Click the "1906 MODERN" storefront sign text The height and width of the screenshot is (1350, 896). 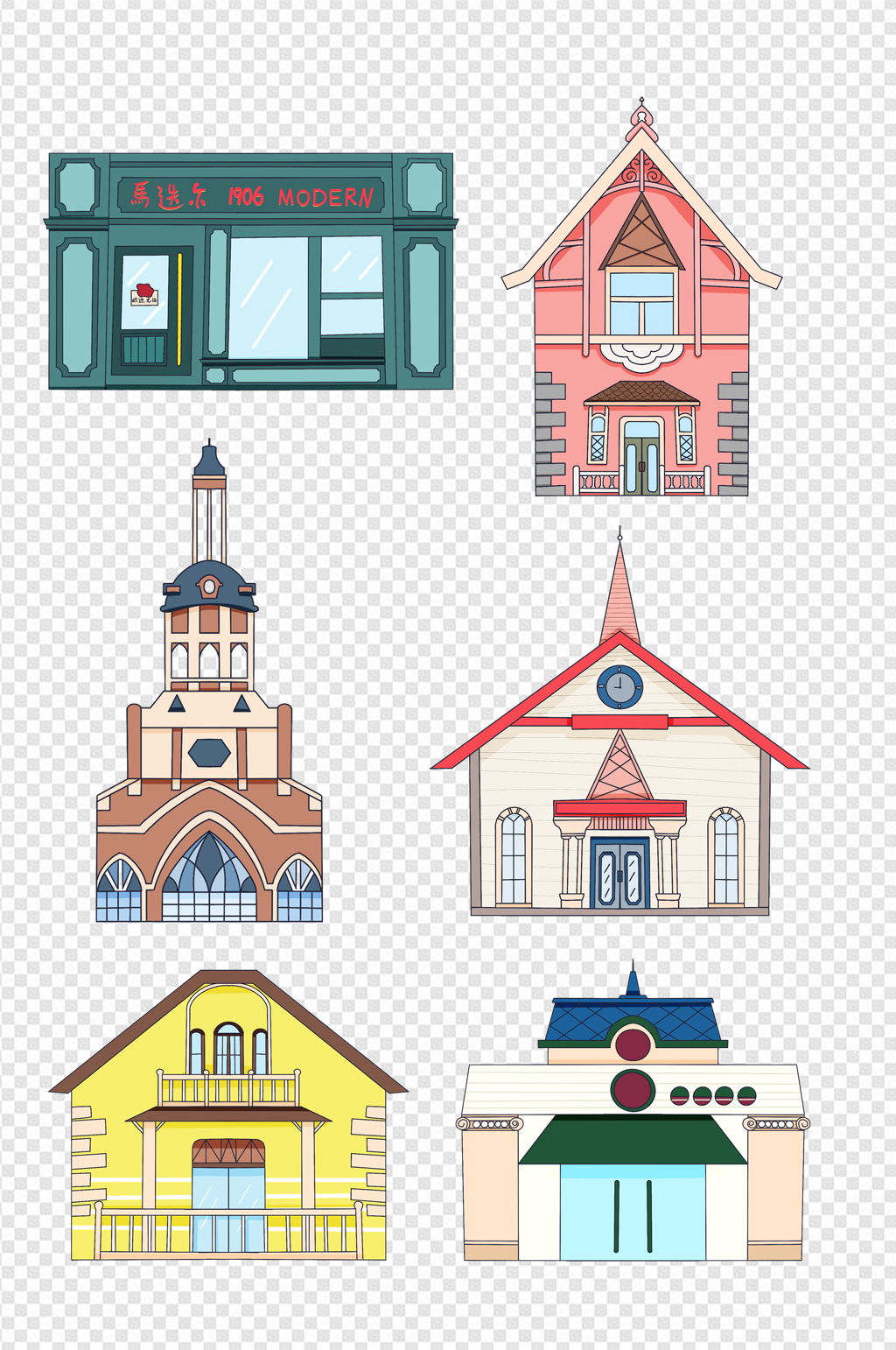coord(302,197)
